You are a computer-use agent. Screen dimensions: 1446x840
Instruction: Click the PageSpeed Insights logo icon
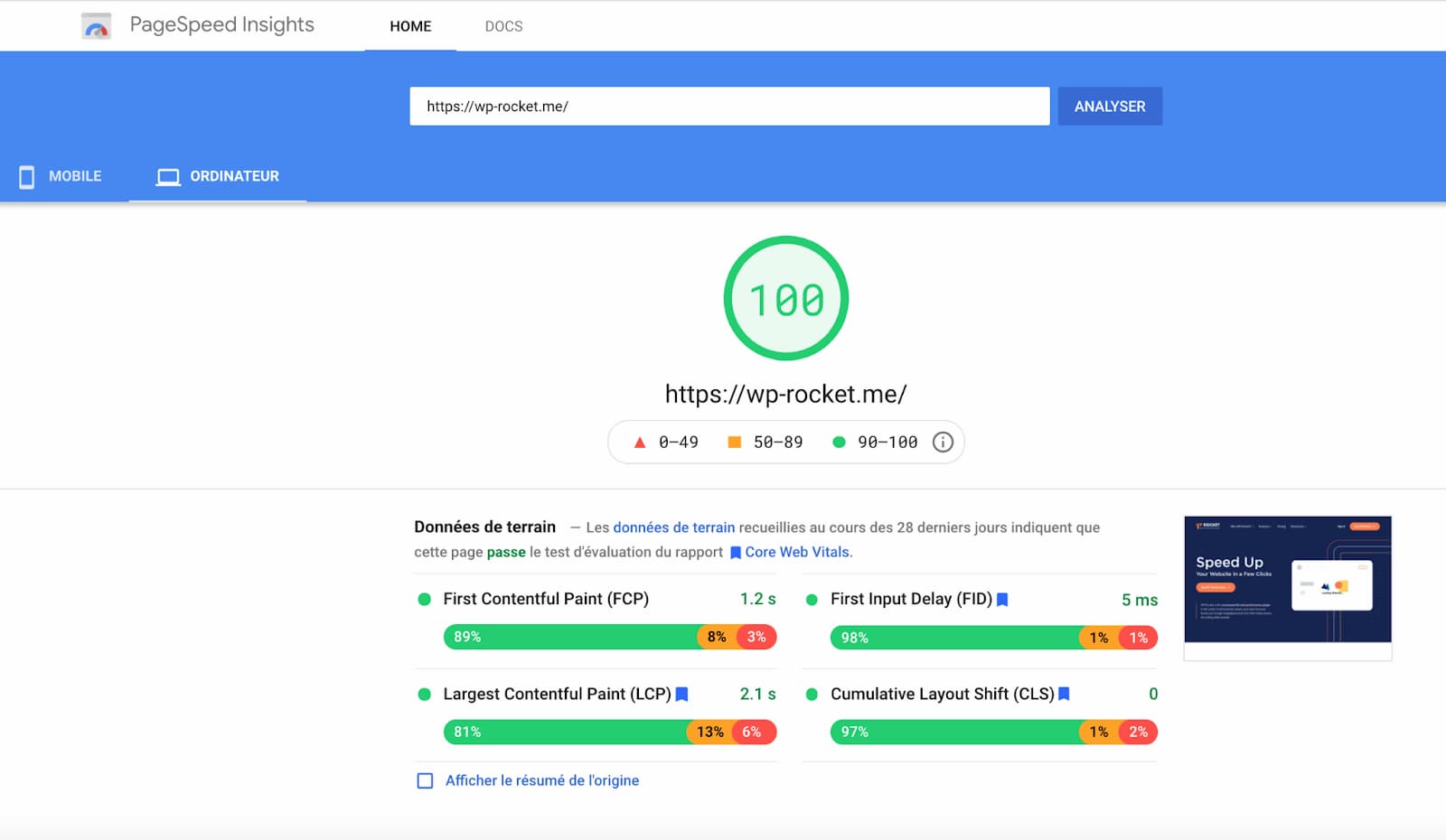tap(96, 26)
